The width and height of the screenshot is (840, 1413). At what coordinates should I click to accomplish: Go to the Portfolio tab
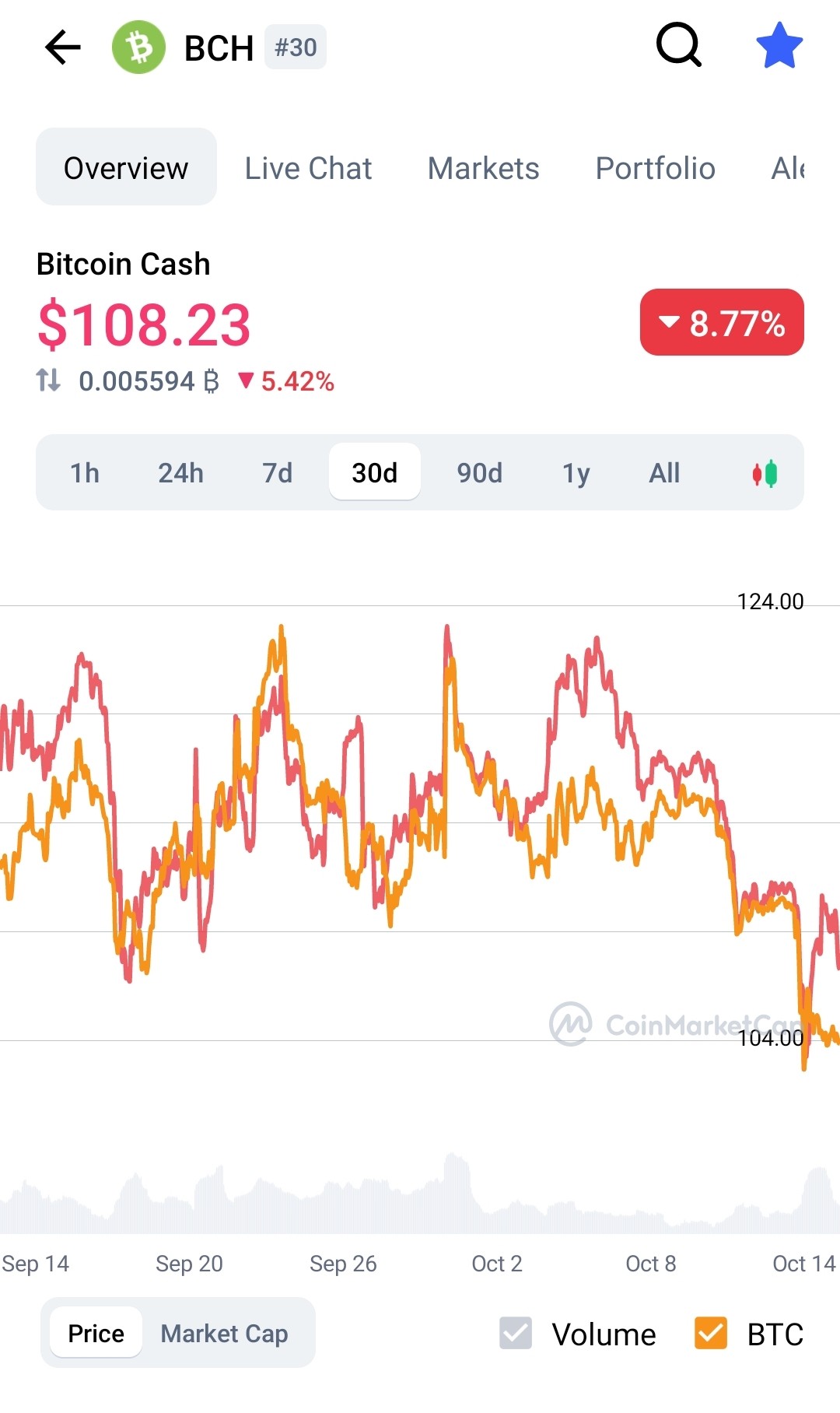click(x=655, y=168)
